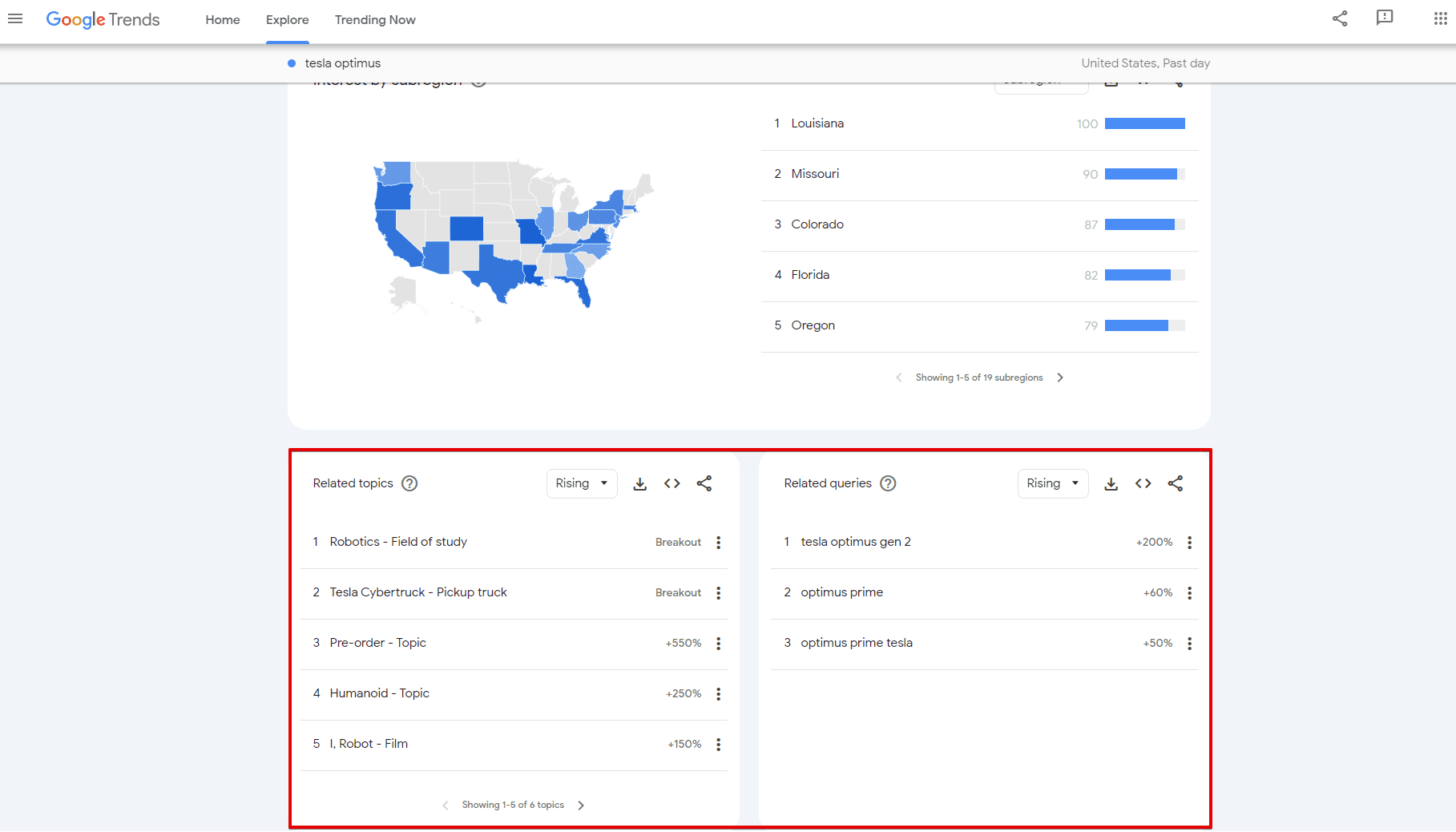Open more options for Robotics topic
Image resolution: width=1456 pixels, height=832 pixels.
pos(719,543)
